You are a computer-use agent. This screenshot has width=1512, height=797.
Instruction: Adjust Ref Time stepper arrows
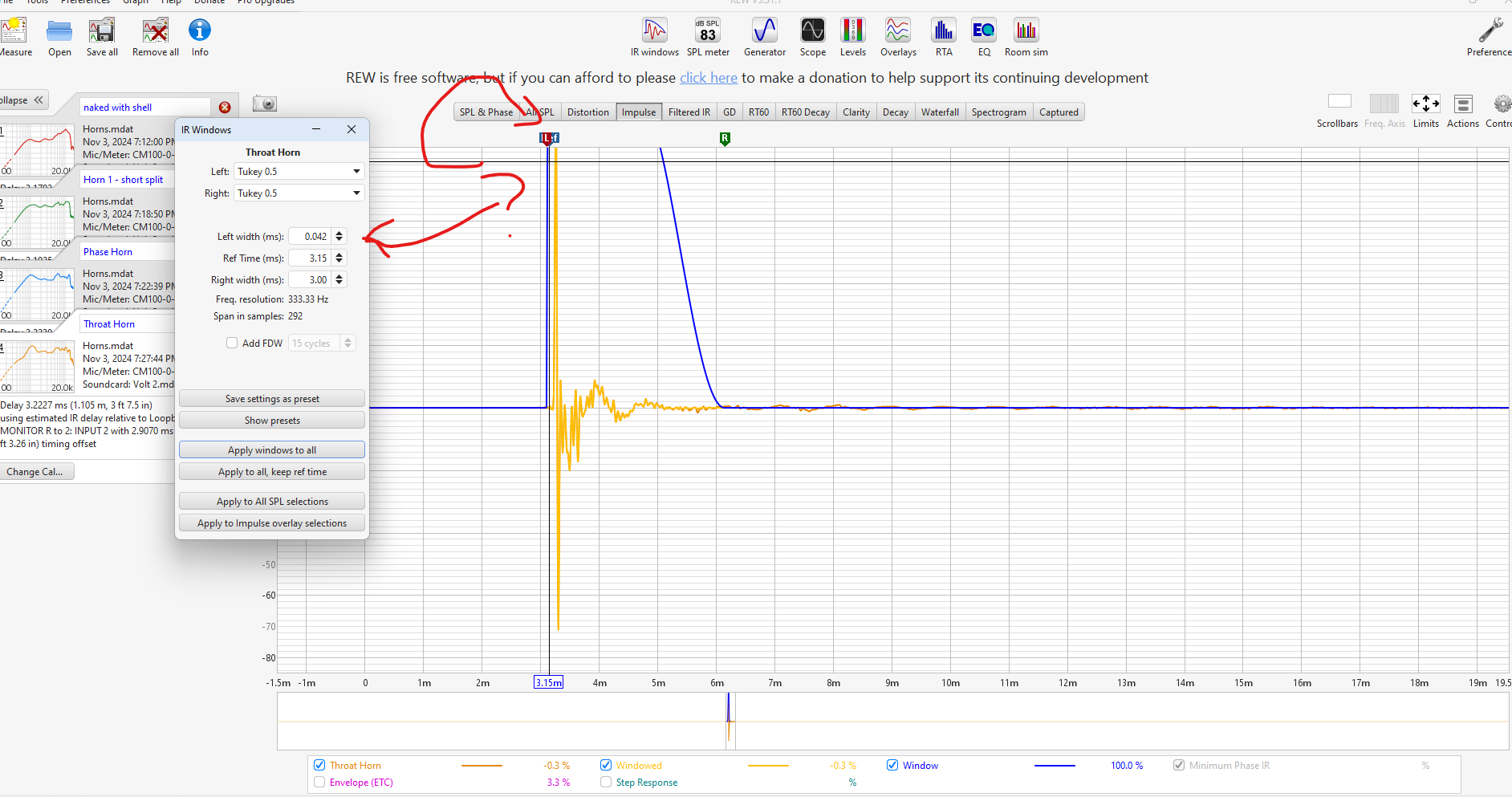(339, 258)
